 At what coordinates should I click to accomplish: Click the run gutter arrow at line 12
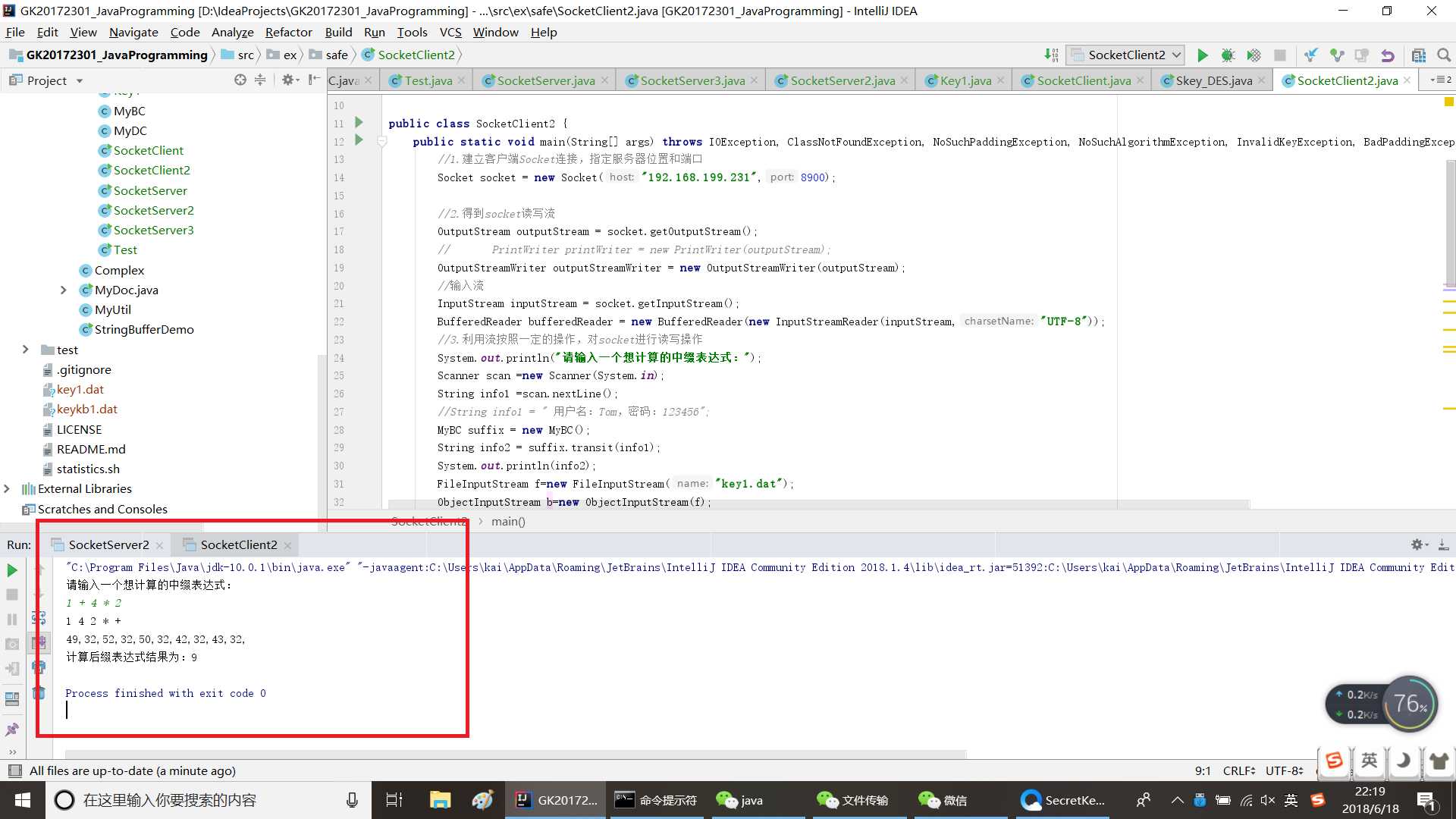(x=359, y=140)
